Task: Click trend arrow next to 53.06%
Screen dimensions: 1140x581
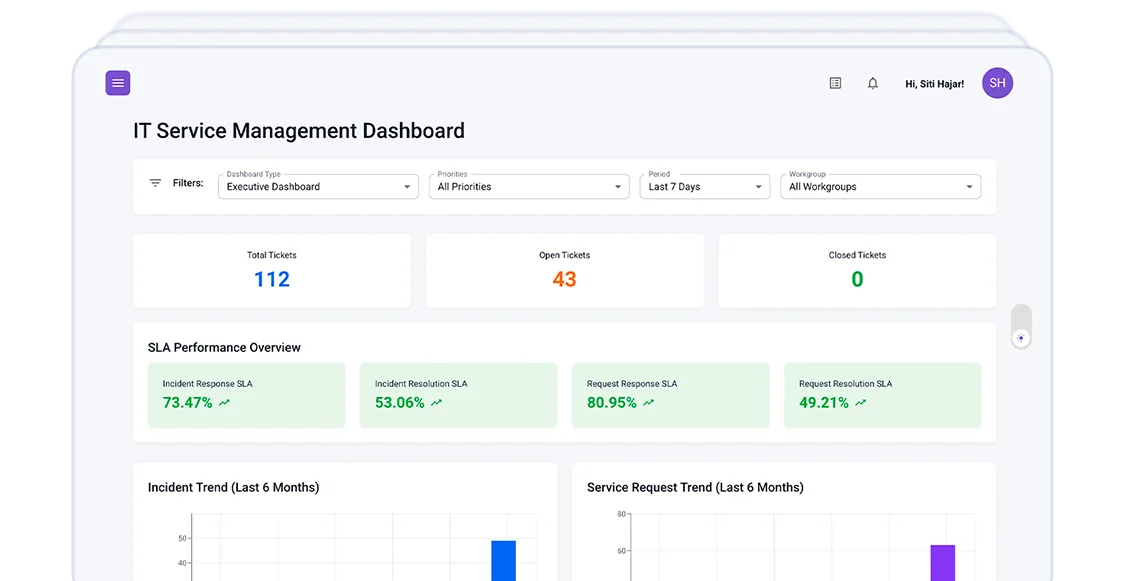Action: click(436, 403)
